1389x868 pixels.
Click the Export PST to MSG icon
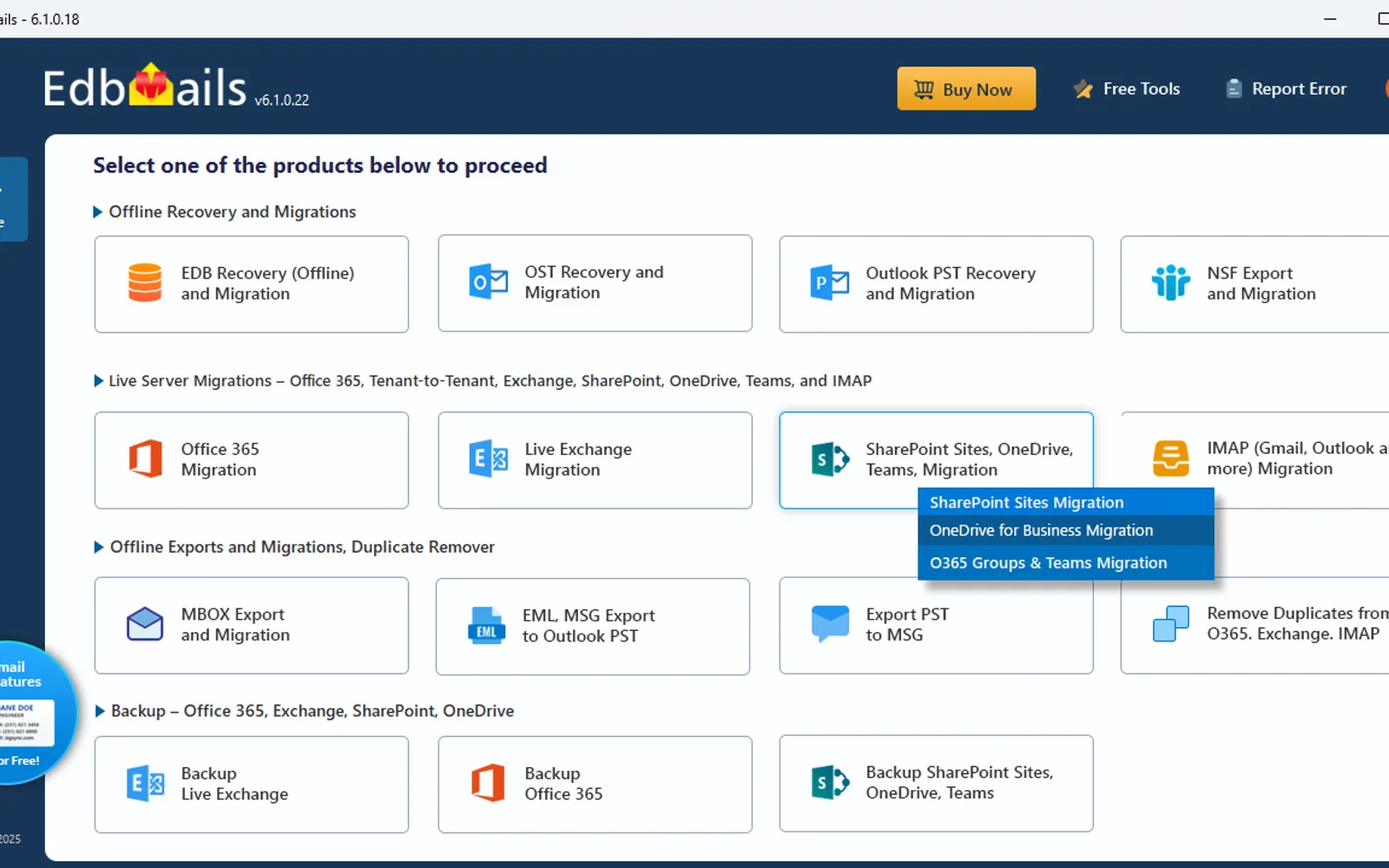click(x=830, y=624)
